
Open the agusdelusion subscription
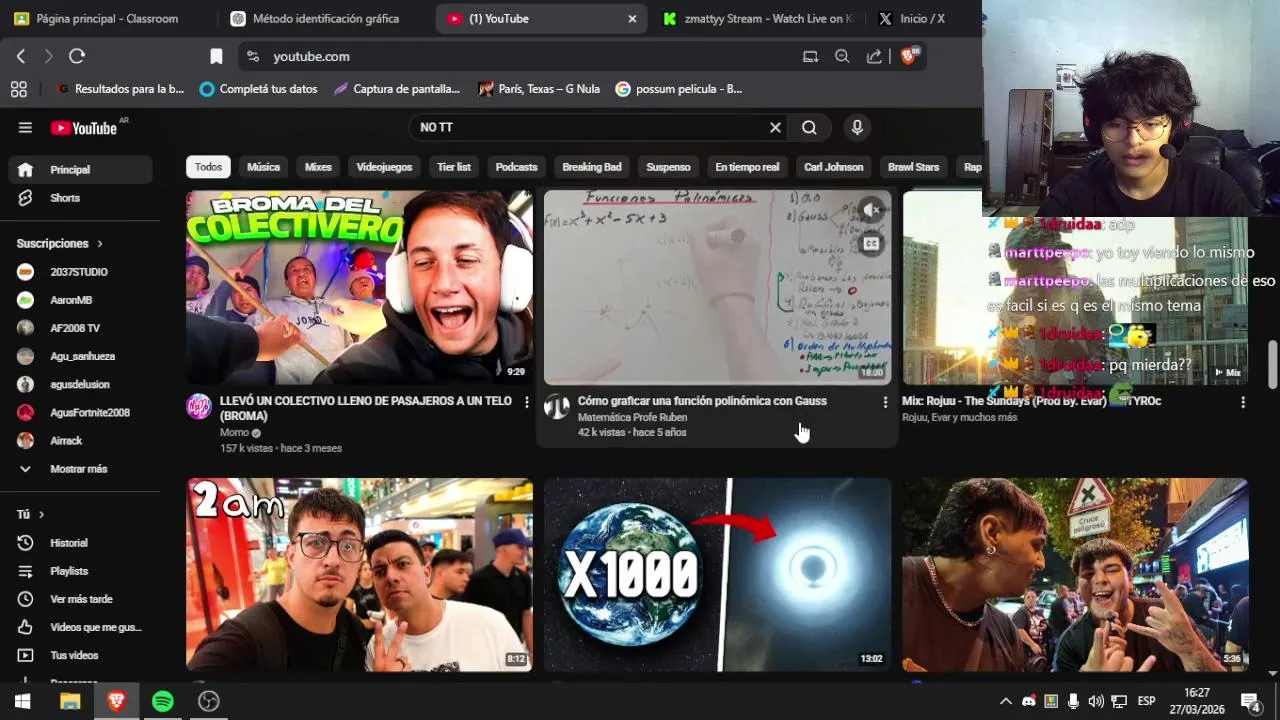click(80, 384)
